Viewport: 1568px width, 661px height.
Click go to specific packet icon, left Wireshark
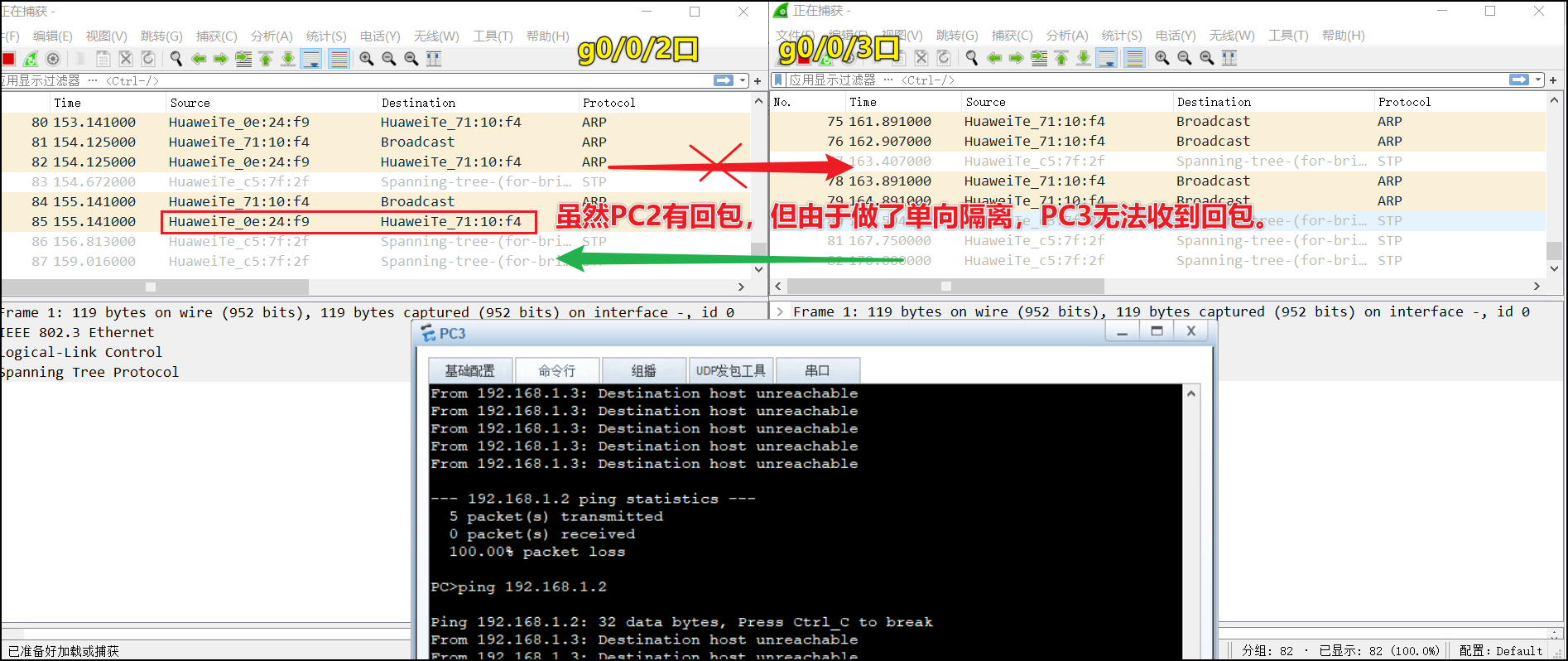(243, 59)
